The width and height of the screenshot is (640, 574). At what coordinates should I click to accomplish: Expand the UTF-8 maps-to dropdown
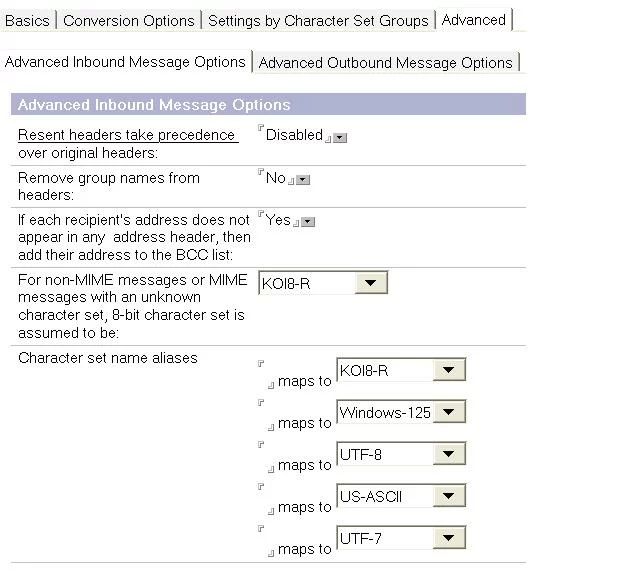[449, 455]
